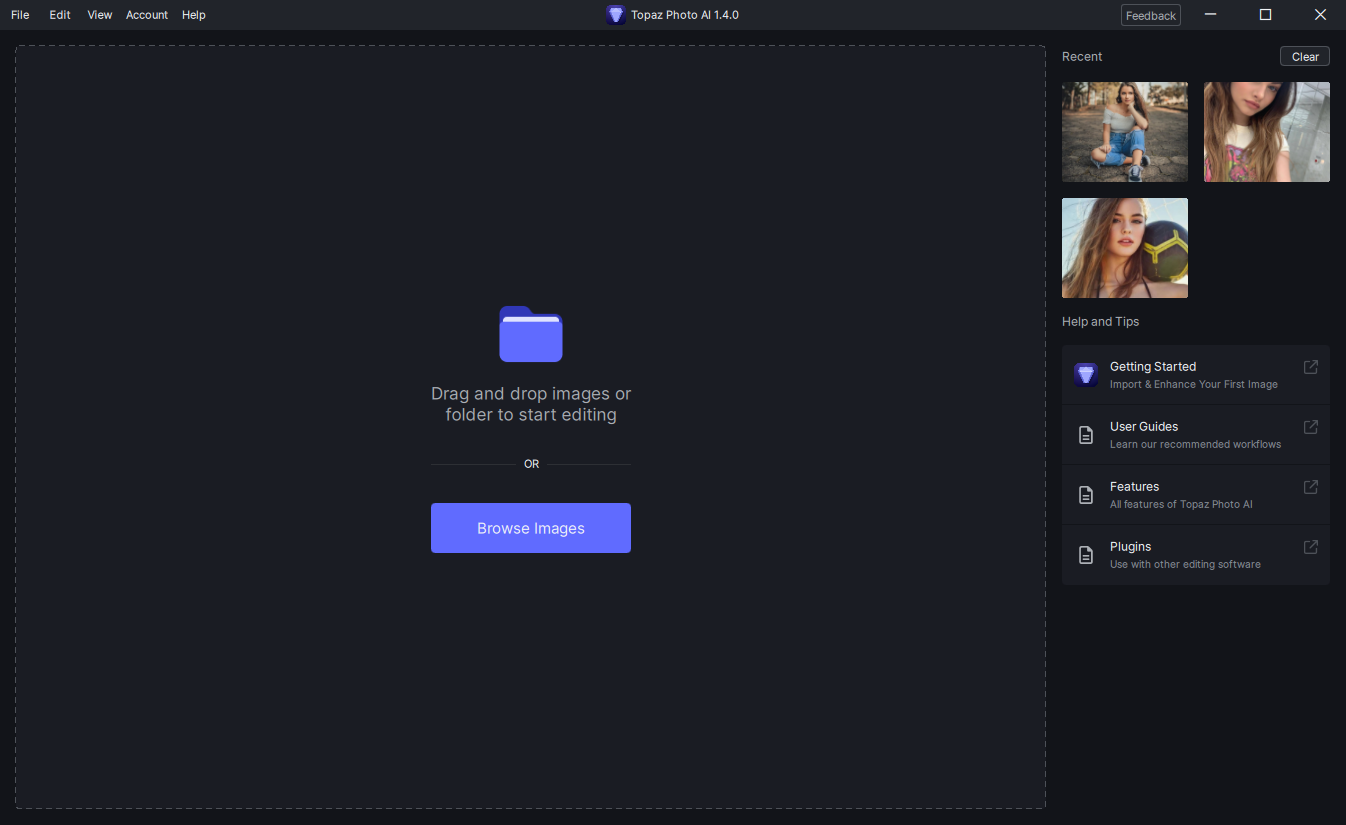1346x825 pixels.
Task: Clear the Recent images list
Action: click(x=1305, y=57)
